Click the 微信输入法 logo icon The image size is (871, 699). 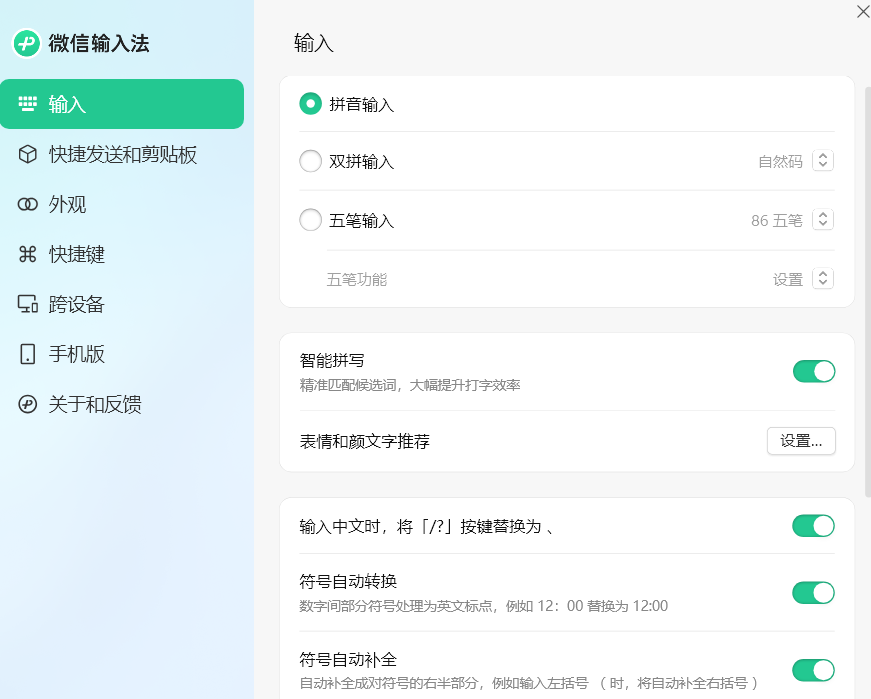tap(26, 43)
